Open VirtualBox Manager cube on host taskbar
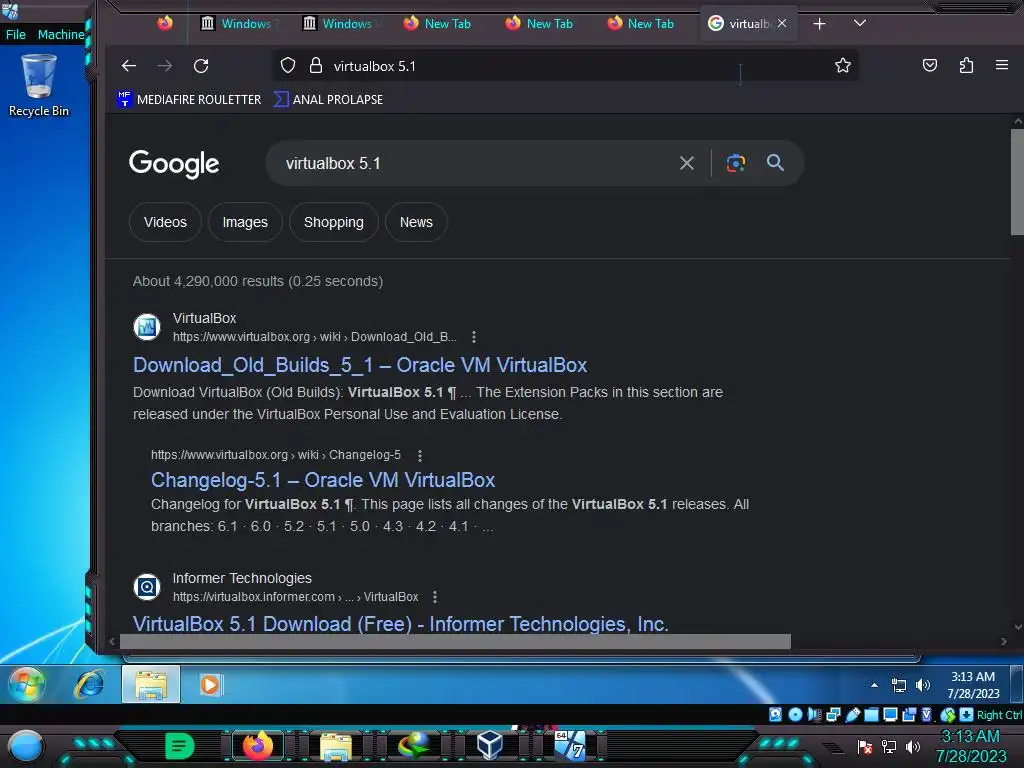Viewport: 1024px width, 768px height. (x=489, y=746)
